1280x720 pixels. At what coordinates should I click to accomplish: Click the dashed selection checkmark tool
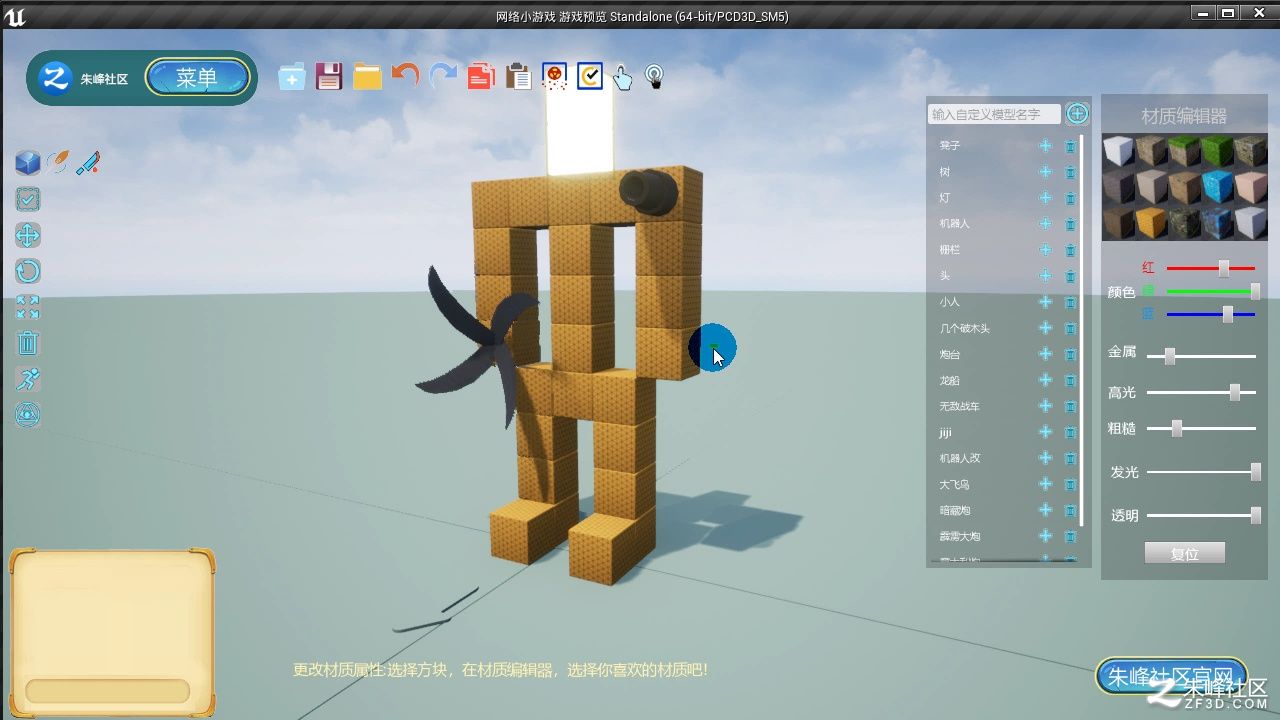point(28,199)
